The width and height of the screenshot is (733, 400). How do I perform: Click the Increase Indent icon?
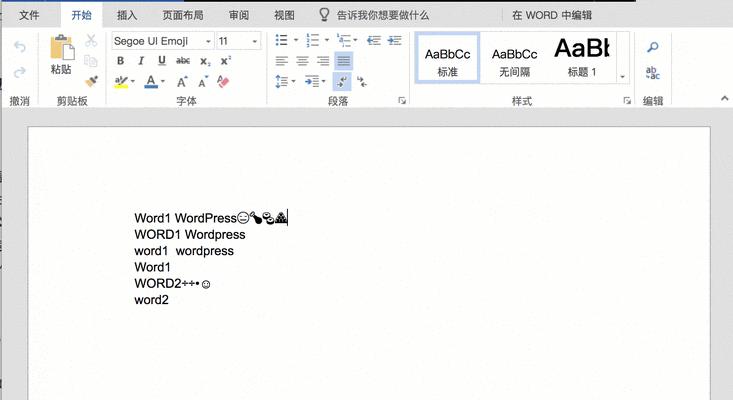(394, 41)
